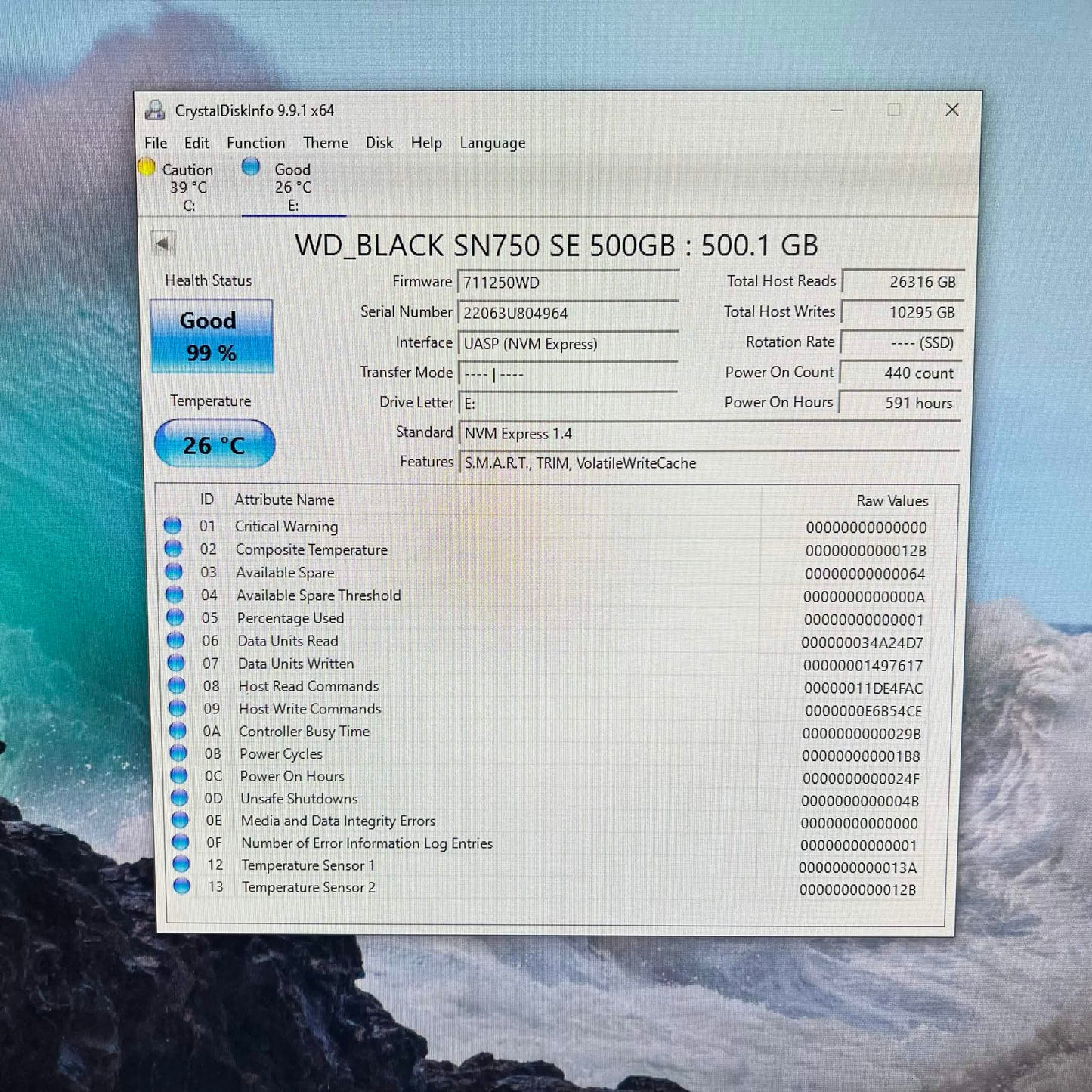The image size is (1092, 1092).
Task: Click the Attribute Name column header
Action: (284, 500)
